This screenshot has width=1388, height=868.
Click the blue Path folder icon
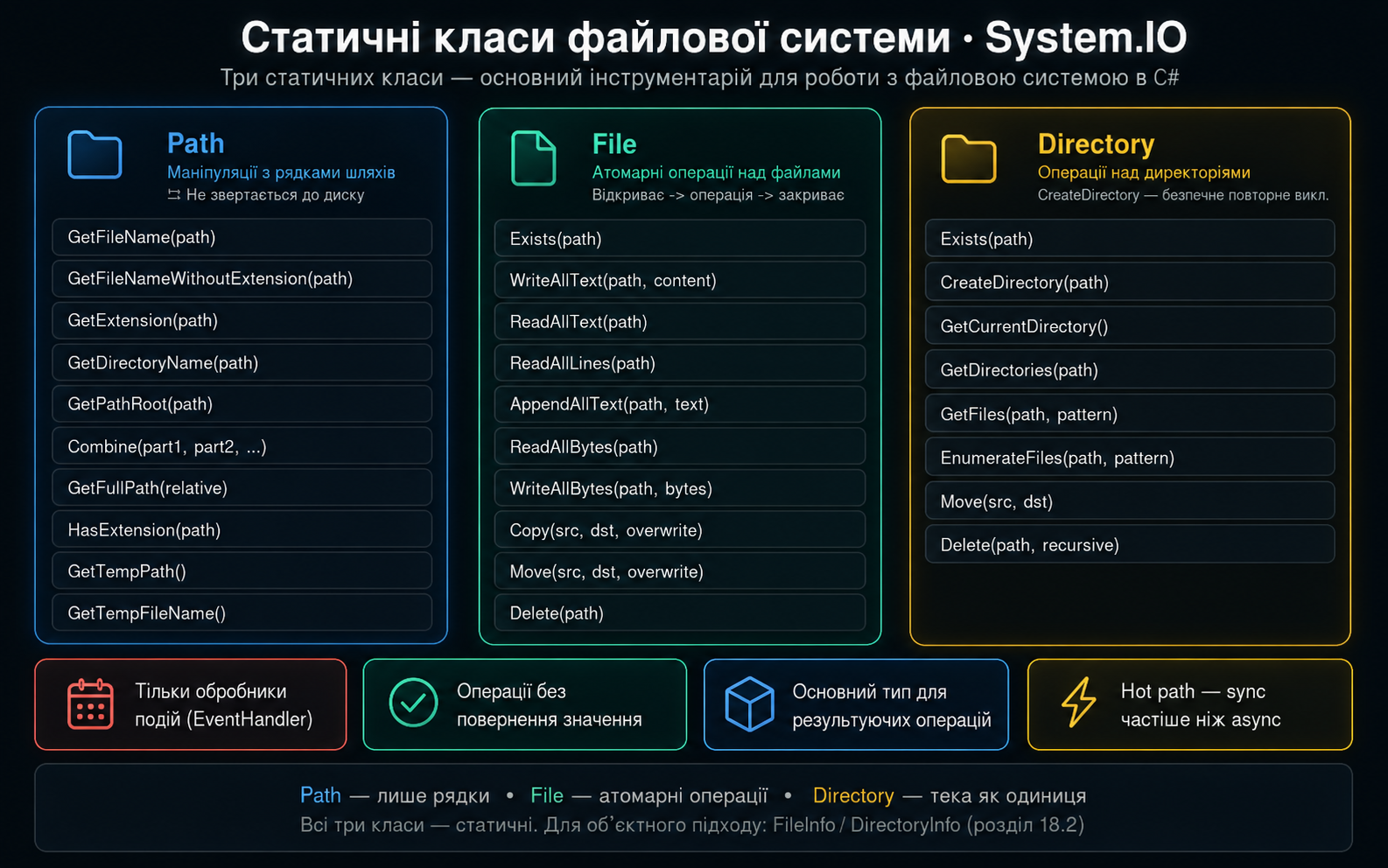[95, 155]
